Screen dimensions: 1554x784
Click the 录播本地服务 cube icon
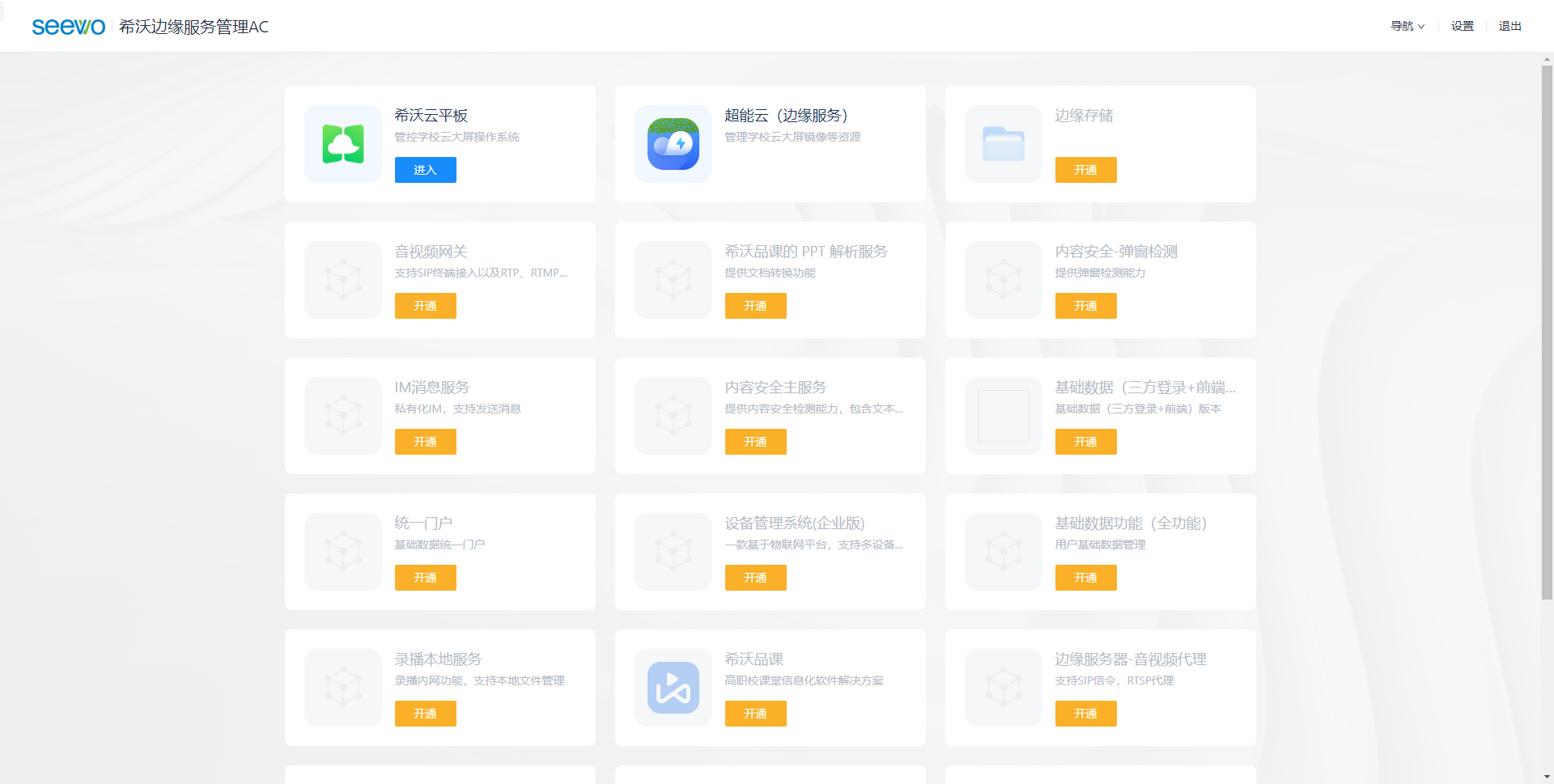[343, 688]
